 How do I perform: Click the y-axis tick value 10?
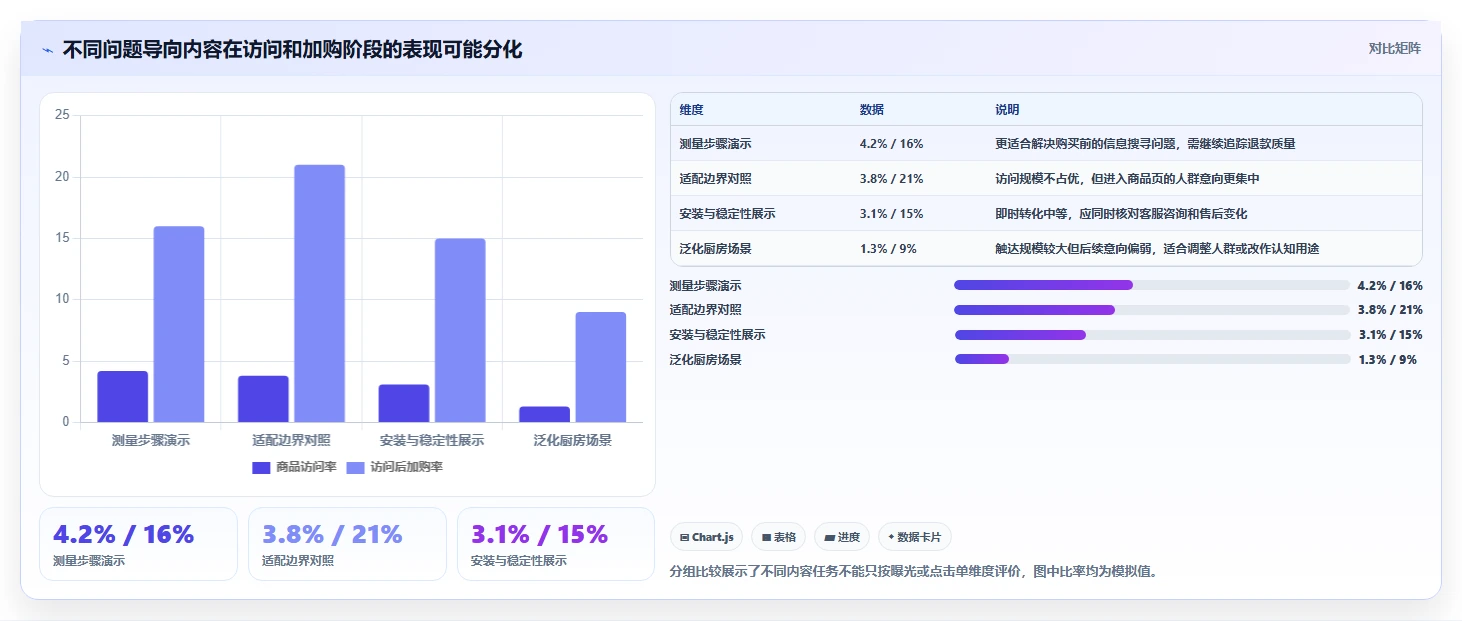coord(62,299)
